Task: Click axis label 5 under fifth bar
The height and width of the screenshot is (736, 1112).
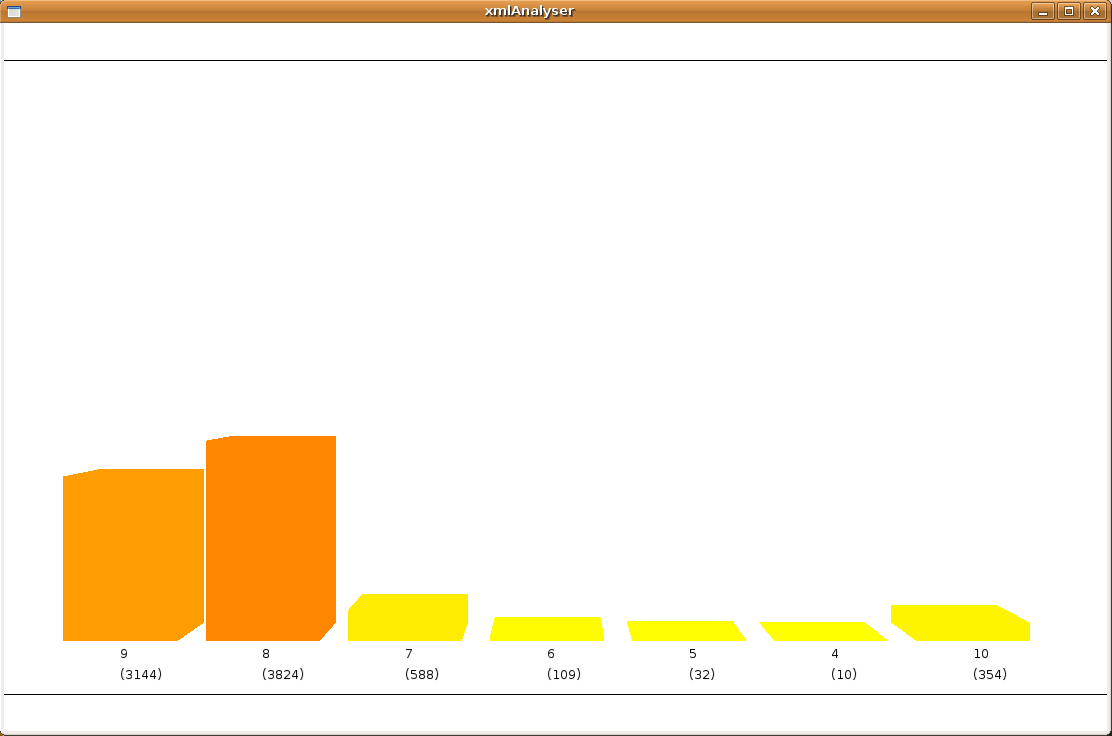Action: [x=693, y=654]
